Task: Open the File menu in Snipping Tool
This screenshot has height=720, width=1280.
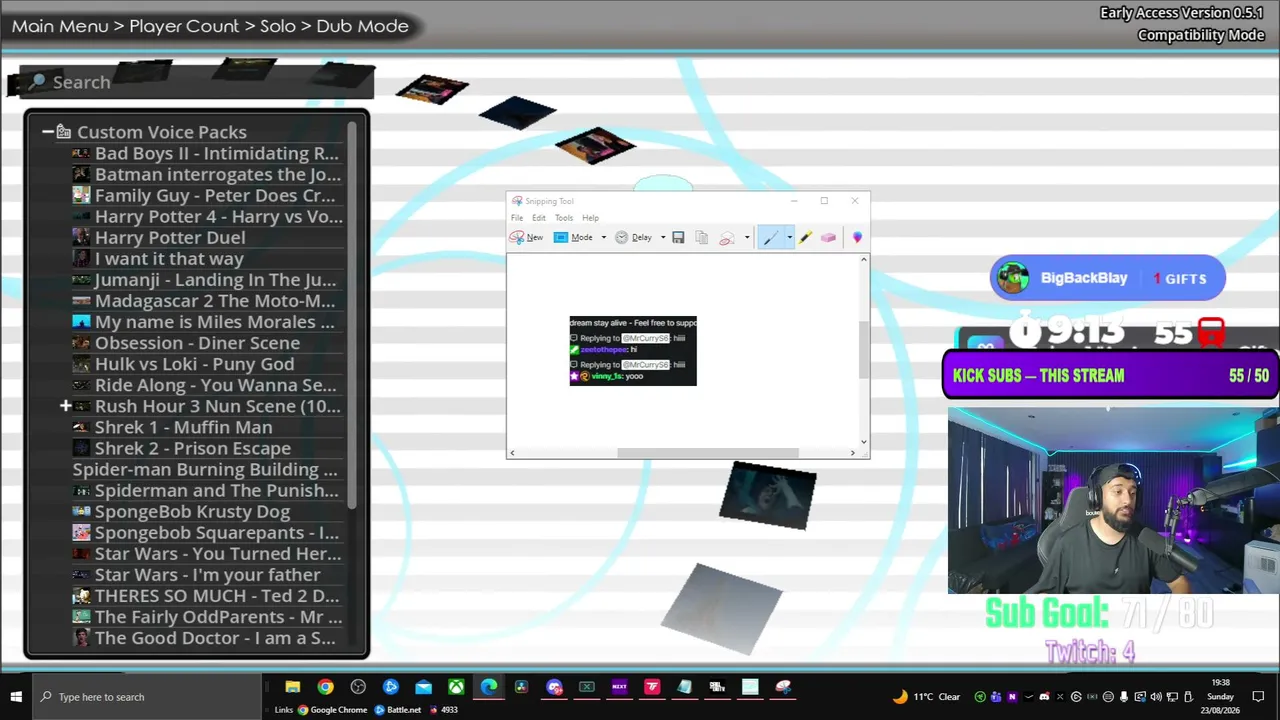Action: [517, 218]
